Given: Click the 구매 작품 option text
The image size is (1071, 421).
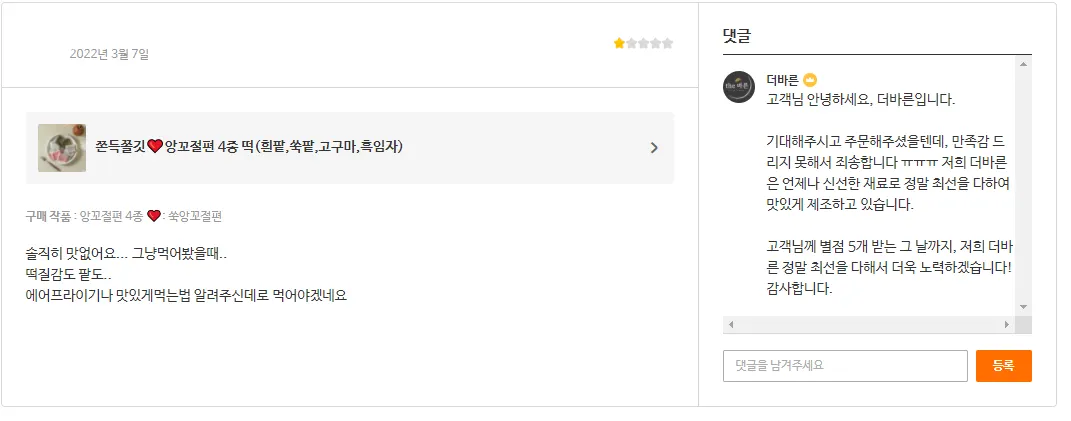Looking at the screenshot, I should coord(124,216).
